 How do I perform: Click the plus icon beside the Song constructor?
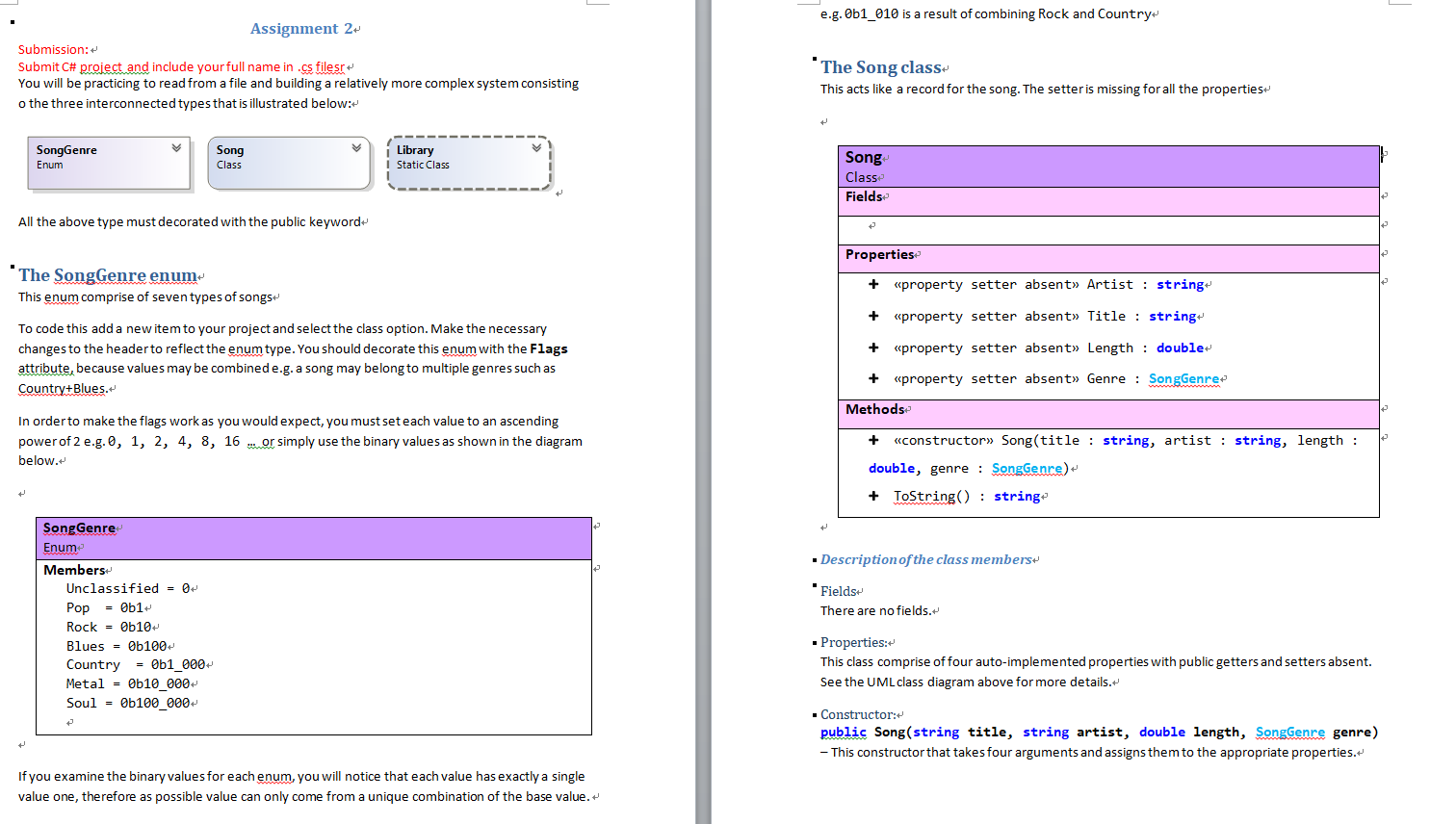click(x=873, y=440)
